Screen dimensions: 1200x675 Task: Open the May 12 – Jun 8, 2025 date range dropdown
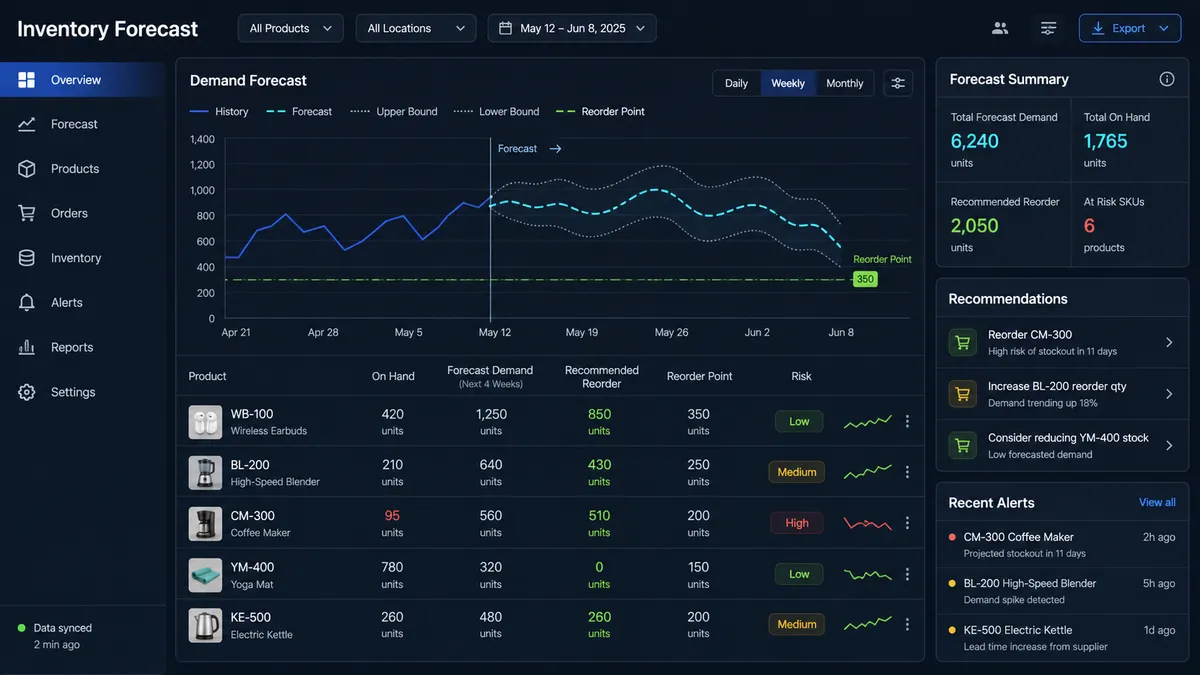[x=572, y=28]
